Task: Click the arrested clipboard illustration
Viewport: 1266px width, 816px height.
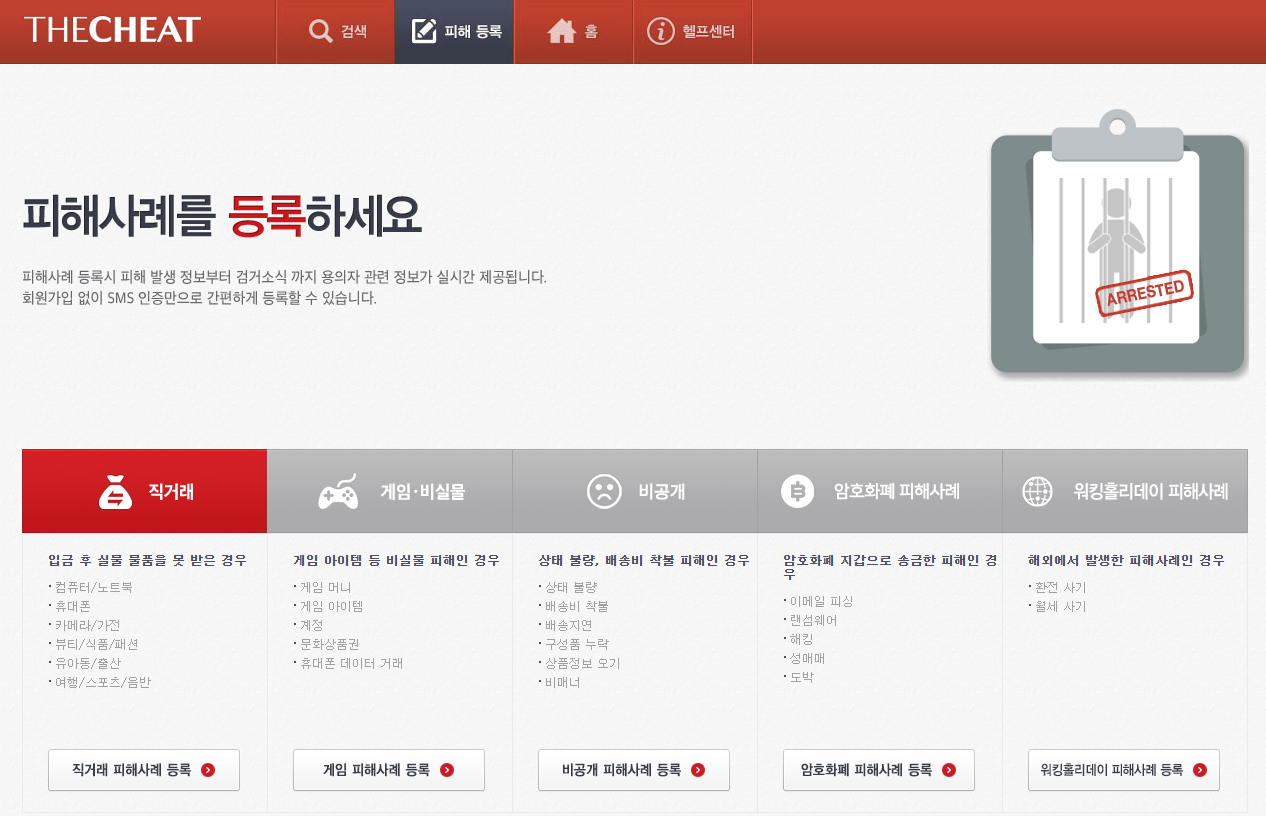Action: (x=1118, y=243)
